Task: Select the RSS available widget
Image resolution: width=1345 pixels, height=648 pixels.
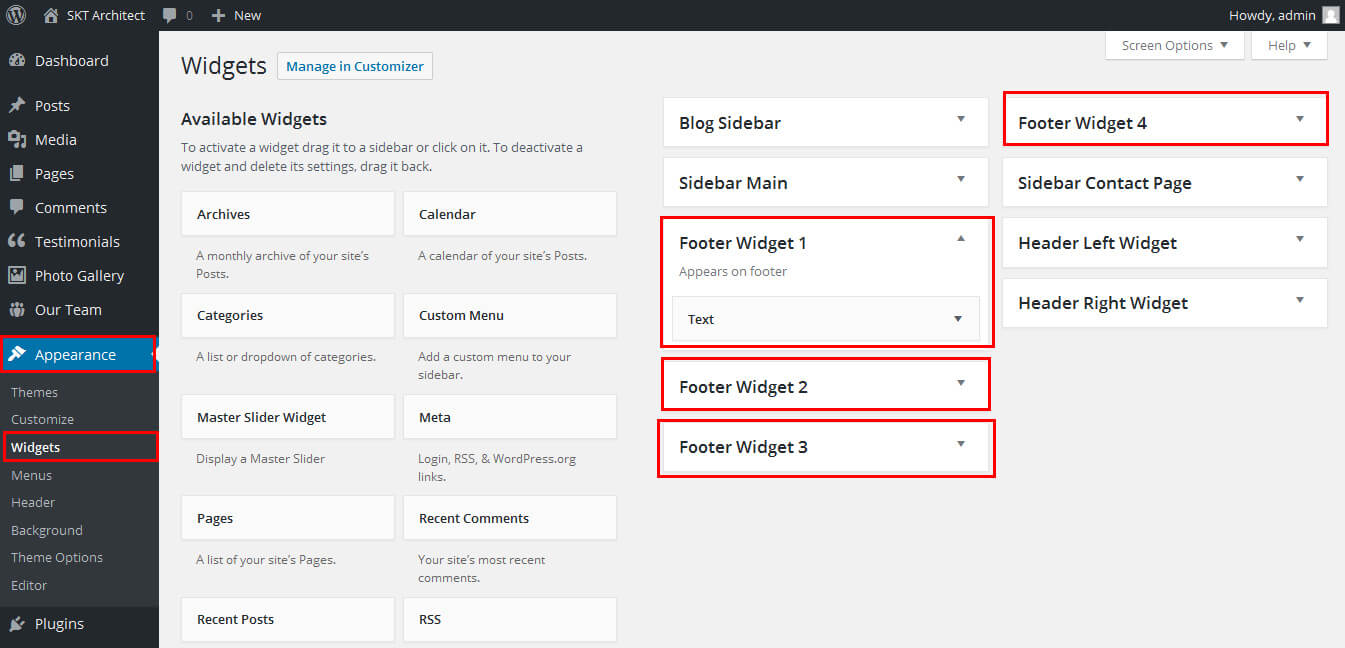Action: pos(510,619)
